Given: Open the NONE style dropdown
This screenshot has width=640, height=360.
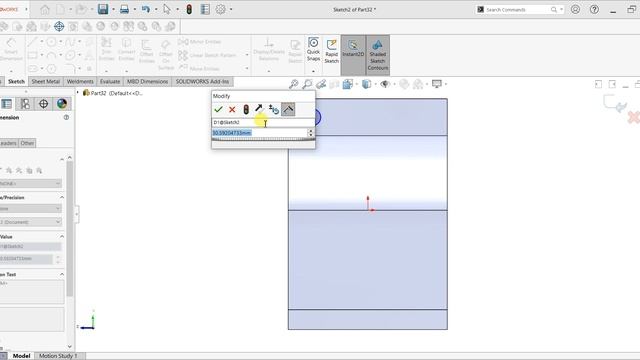Looking at the screenshot, I should point(31,184).
